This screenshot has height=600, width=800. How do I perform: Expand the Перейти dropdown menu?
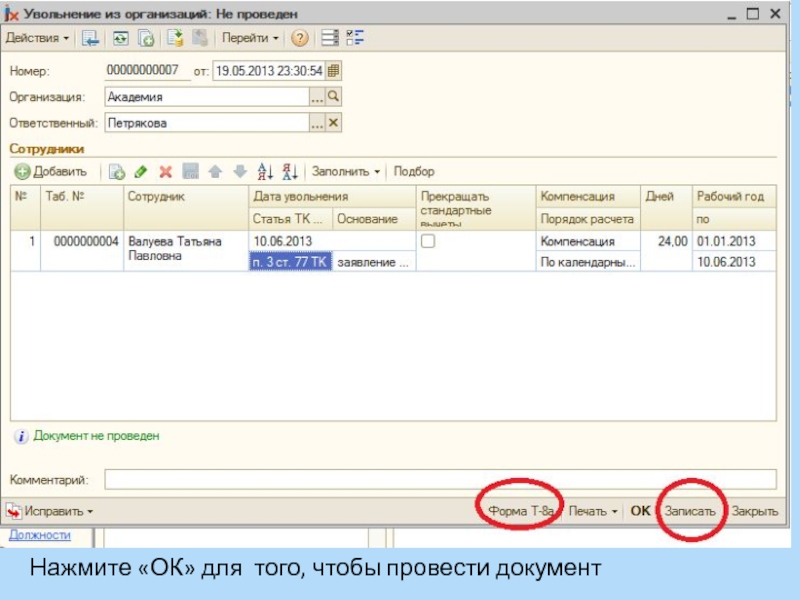[x=250, y=38]
